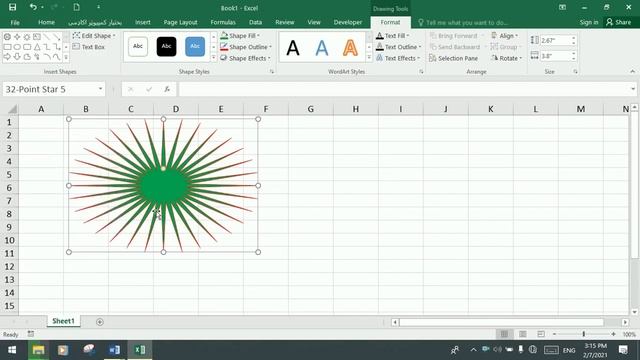This screenshot has width=640, height=360.
Task: Open the Text Effects menu
Action: (398, 58)
